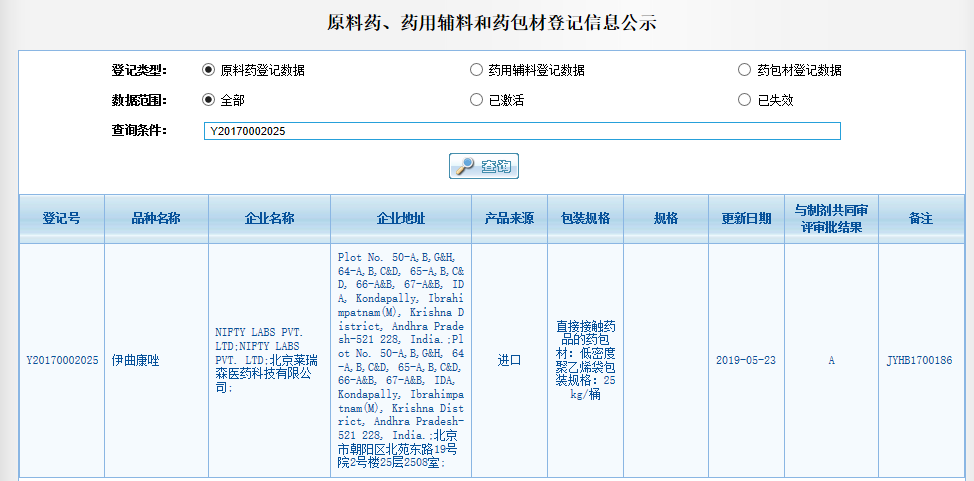Click the 查询条件 search input field
Image resolution: width=974 pixels, height=481 pixels.
click(522, 131)
